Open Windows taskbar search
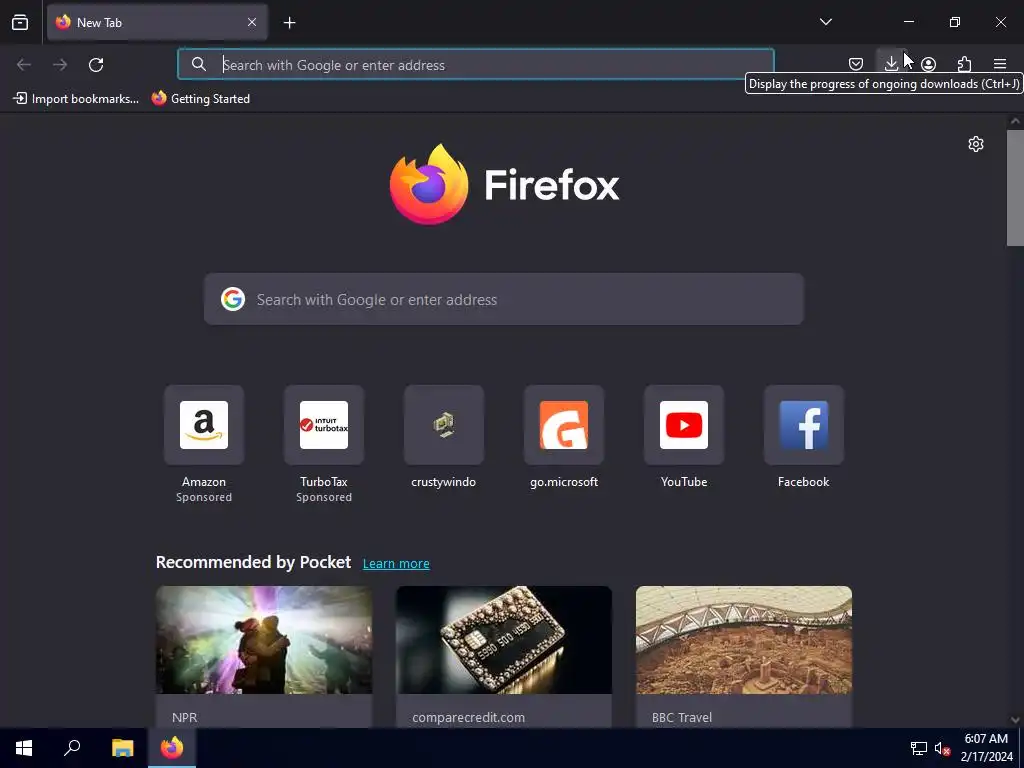 [x=72, y=748]
